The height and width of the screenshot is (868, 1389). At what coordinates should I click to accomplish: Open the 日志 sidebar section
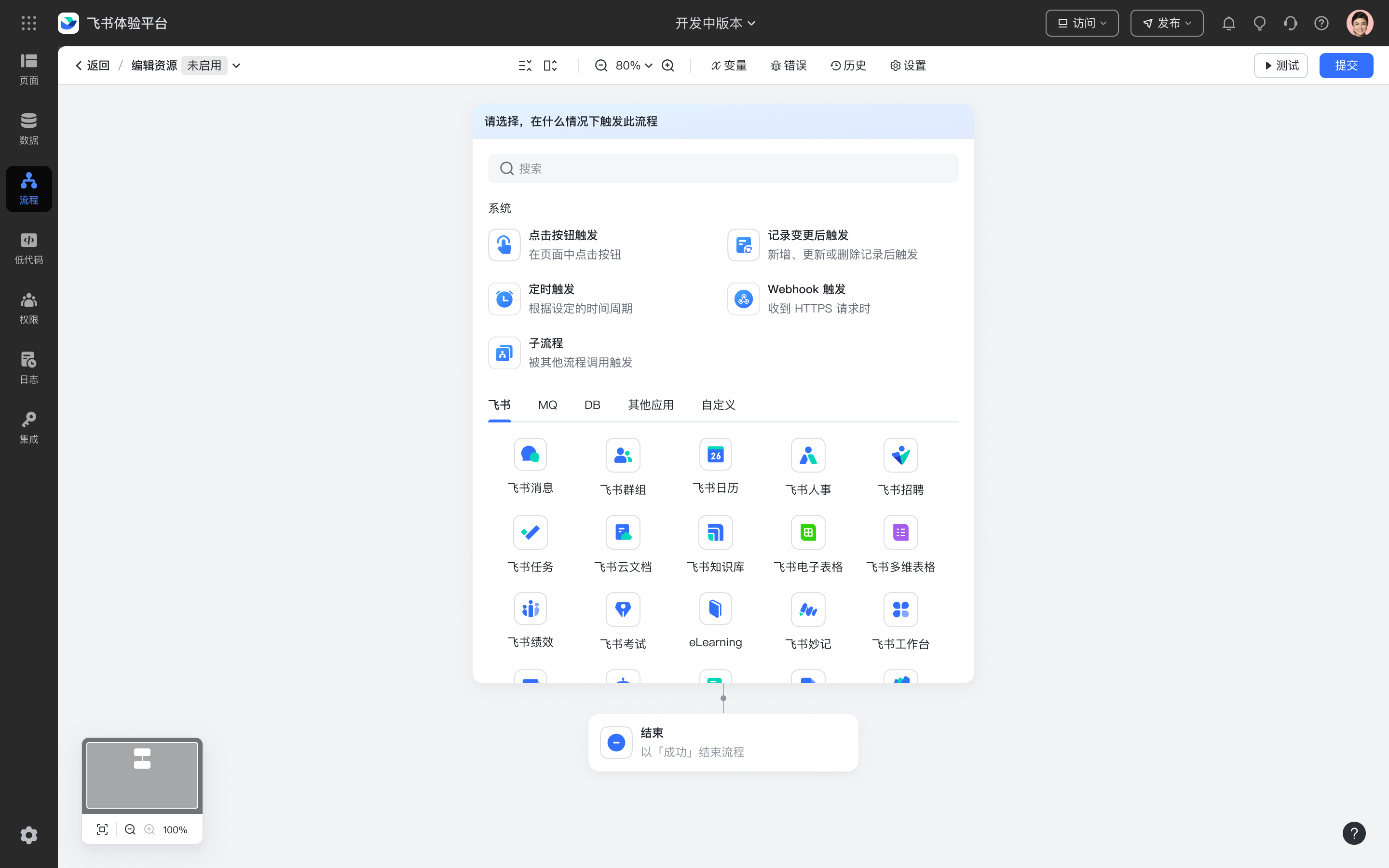click(x=29, y=368)
